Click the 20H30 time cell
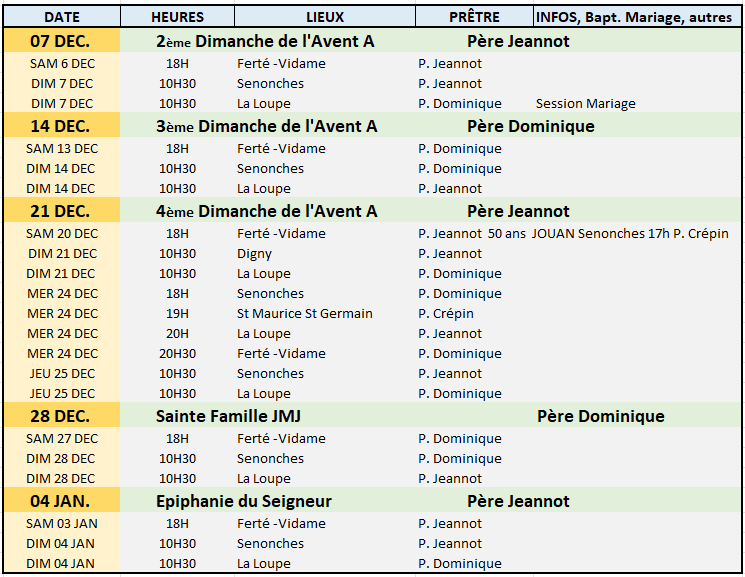The height and width of the screenshot is (577, 745). (177, 354)
